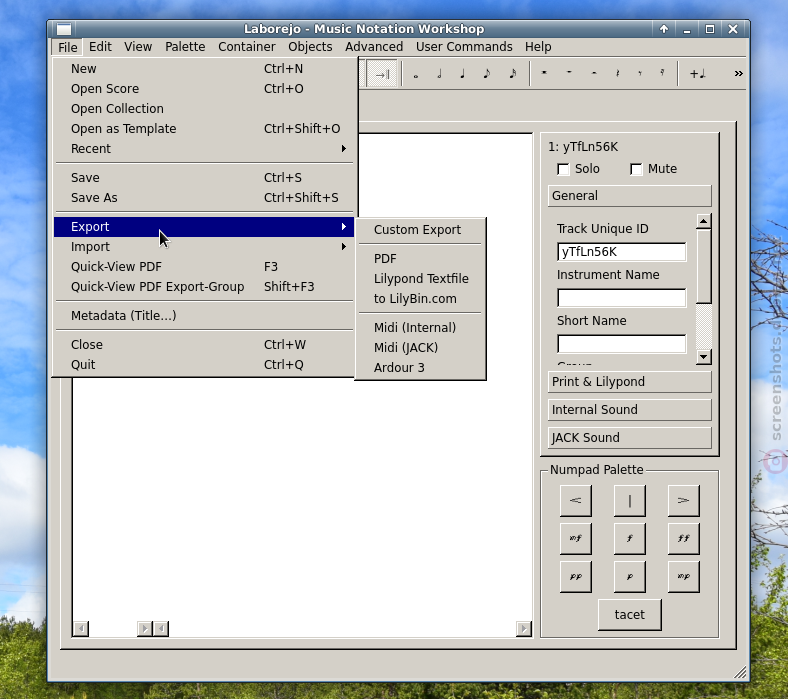The image size is (788, 699).
Task: Click track panel scroll-down arrow
Action: pyautogui.click(x=704, y=357)
